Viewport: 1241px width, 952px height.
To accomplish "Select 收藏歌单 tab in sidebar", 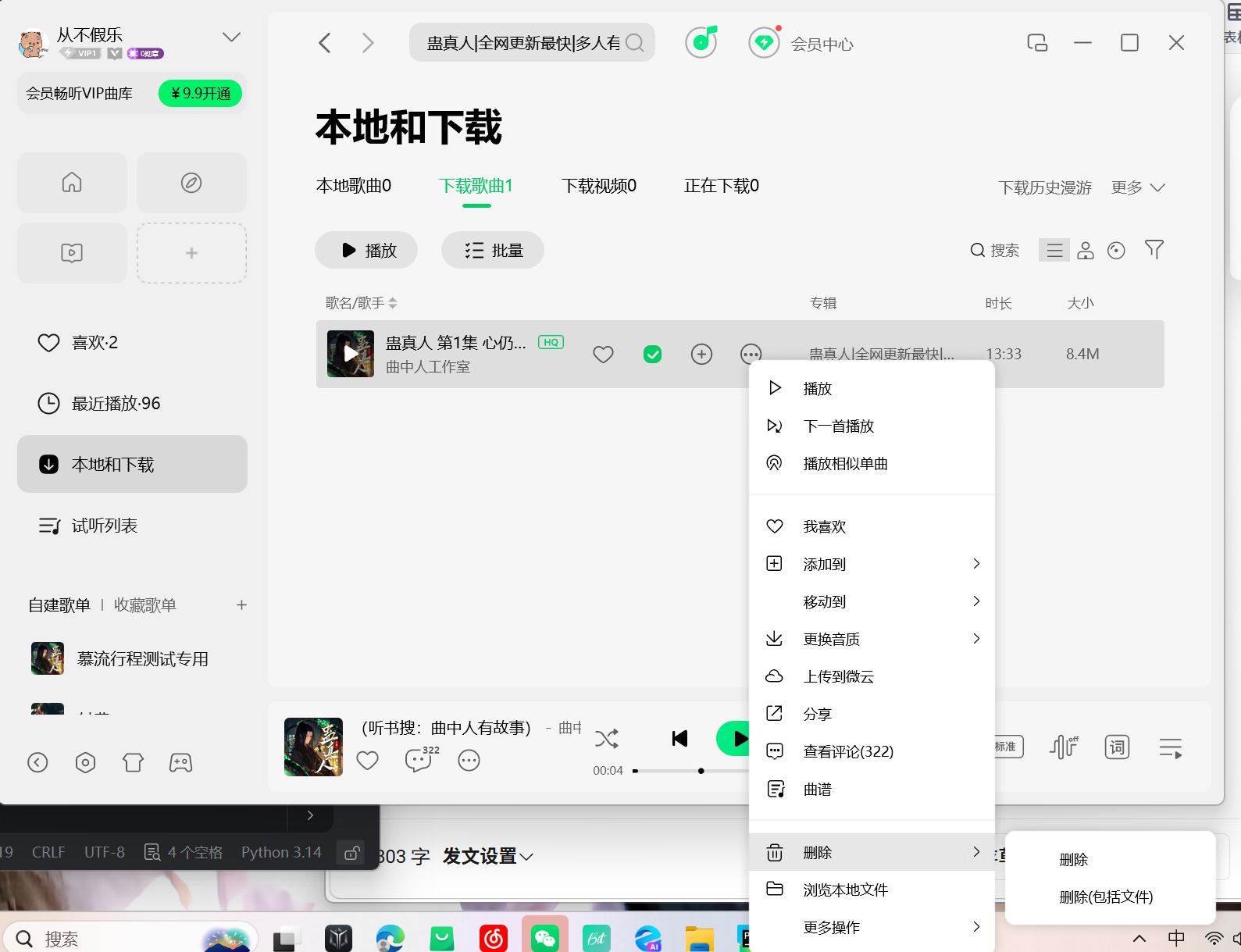I will click(145, 605).
